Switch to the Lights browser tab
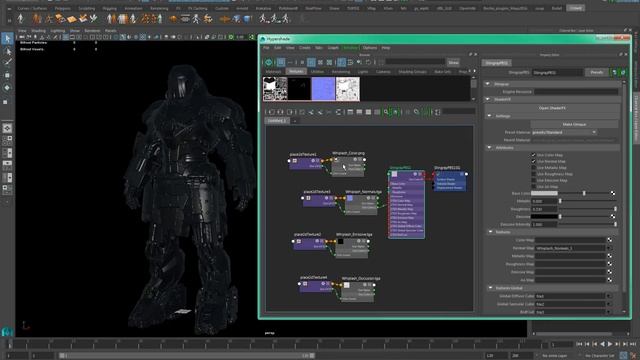This screenshot has width=640, height=360. [x=362, y=71]
